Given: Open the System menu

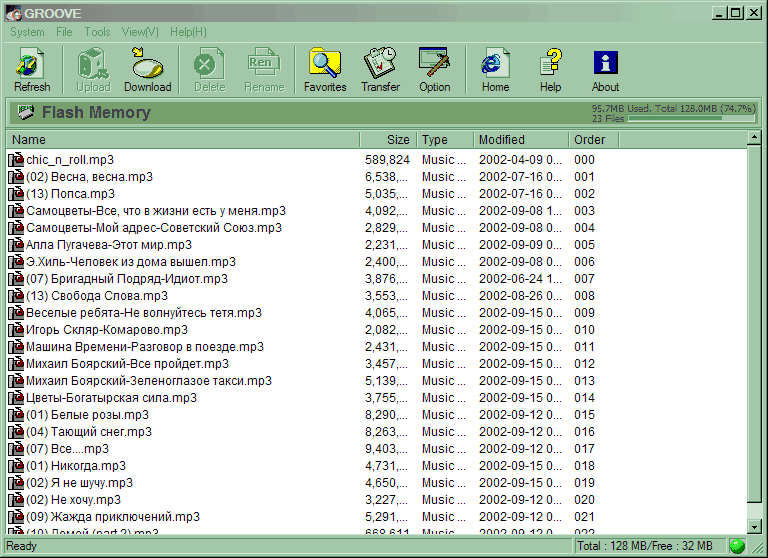Looking at the screenshot, I should 27,32.
